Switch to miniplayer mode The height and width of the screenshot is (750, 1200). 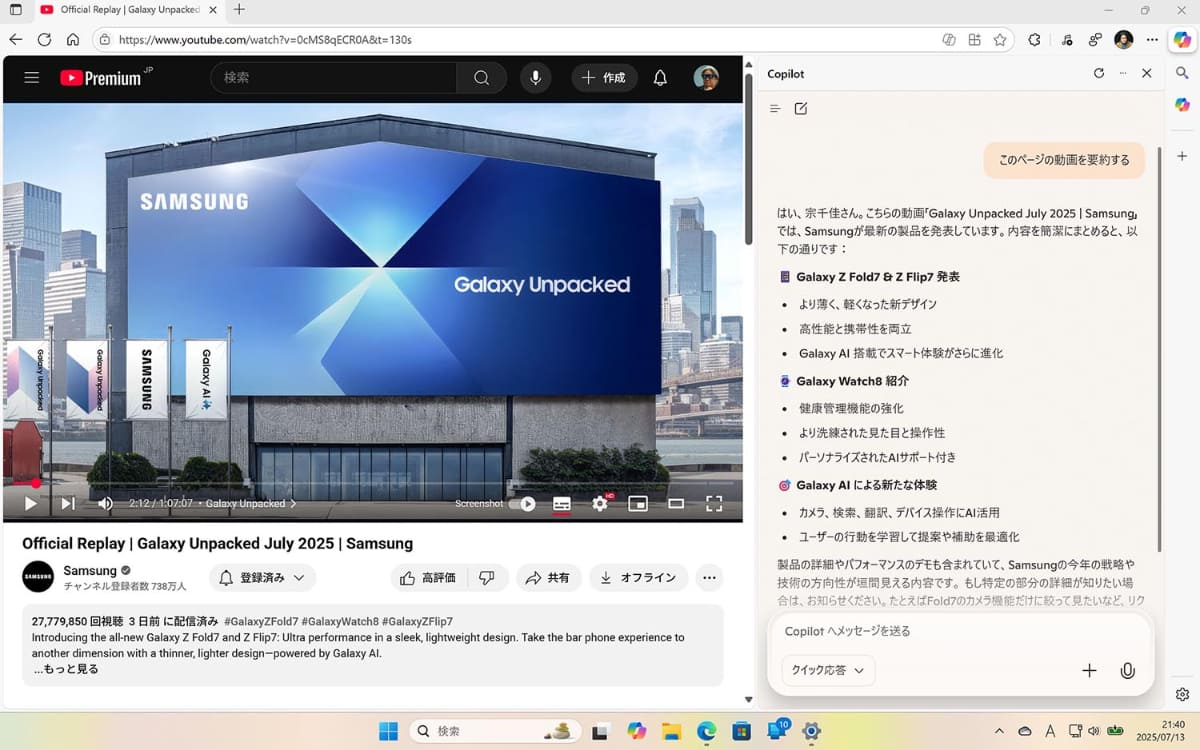point(638,504)
